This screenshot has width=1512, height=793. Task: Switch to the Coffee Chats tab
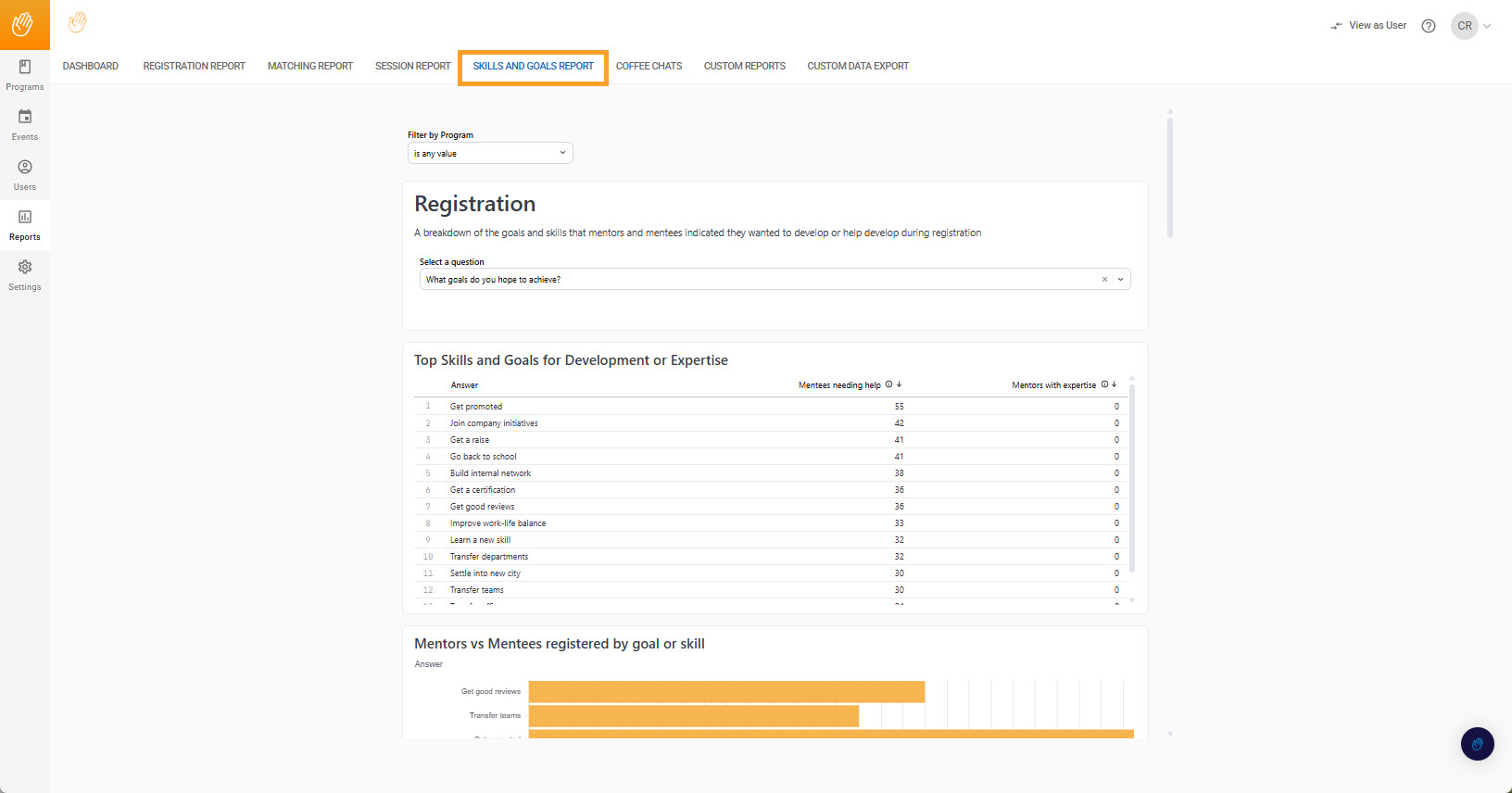[649, 67]
